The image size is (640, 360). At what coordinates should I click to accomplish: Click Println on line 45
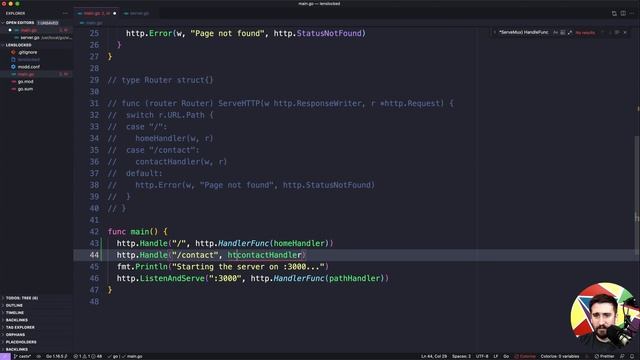click(151, 267)
